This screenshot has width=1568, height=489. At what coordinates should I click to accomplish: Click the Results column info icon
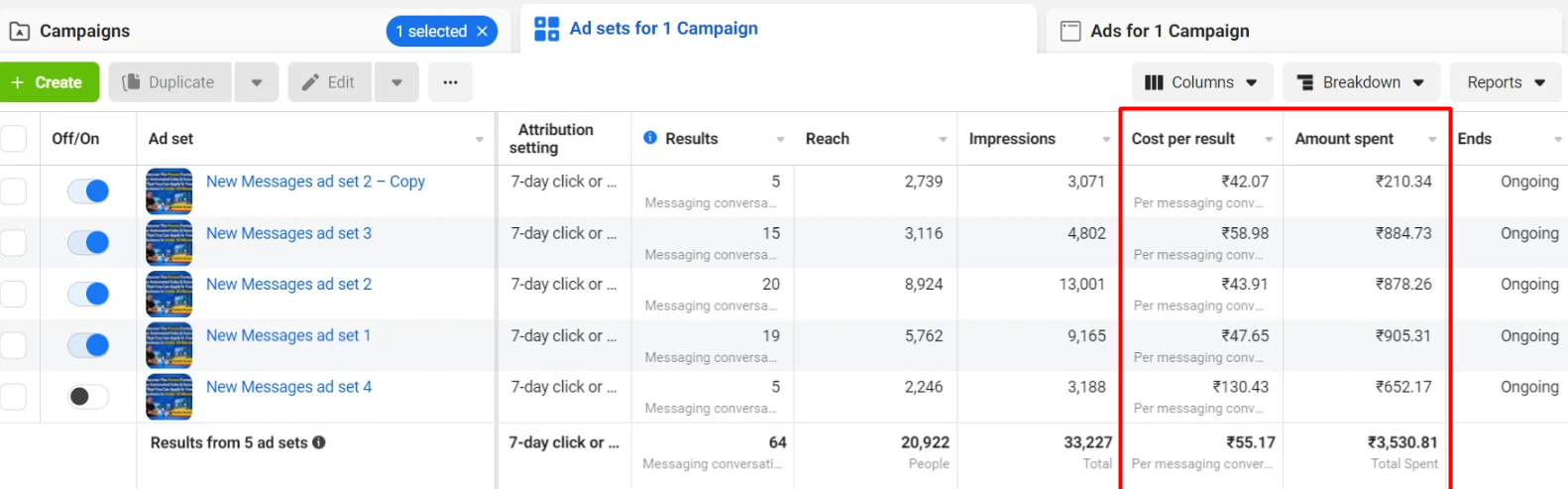(650, 138)
